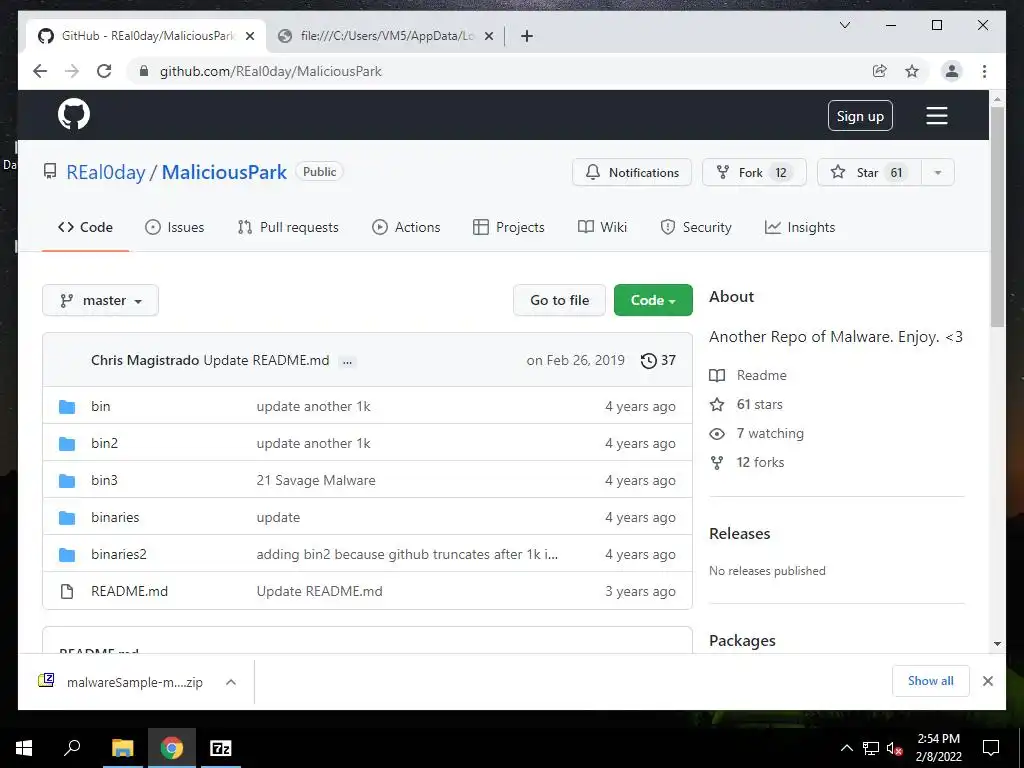Open the green Code dropdown
Image resolution: width=1024 pixels, height=768 pixels.
point(653,300)
